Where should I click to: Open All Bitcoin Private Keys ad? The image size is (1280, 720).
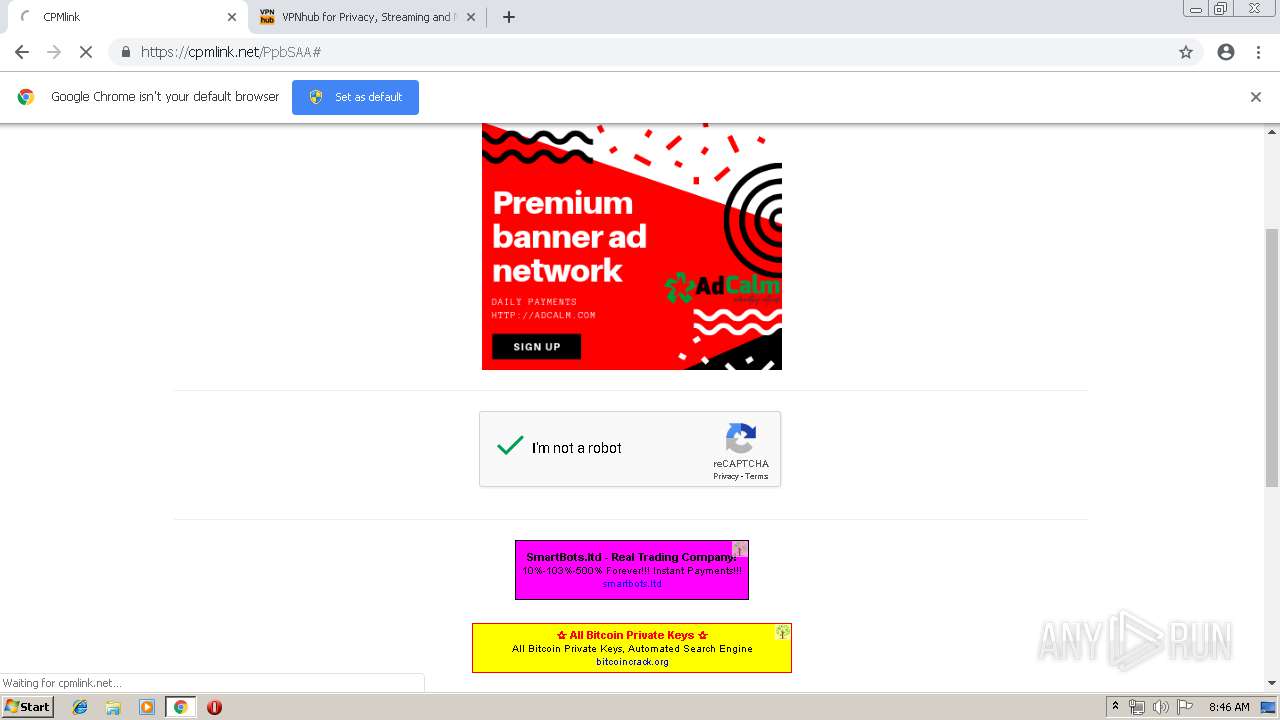point(631,648)
